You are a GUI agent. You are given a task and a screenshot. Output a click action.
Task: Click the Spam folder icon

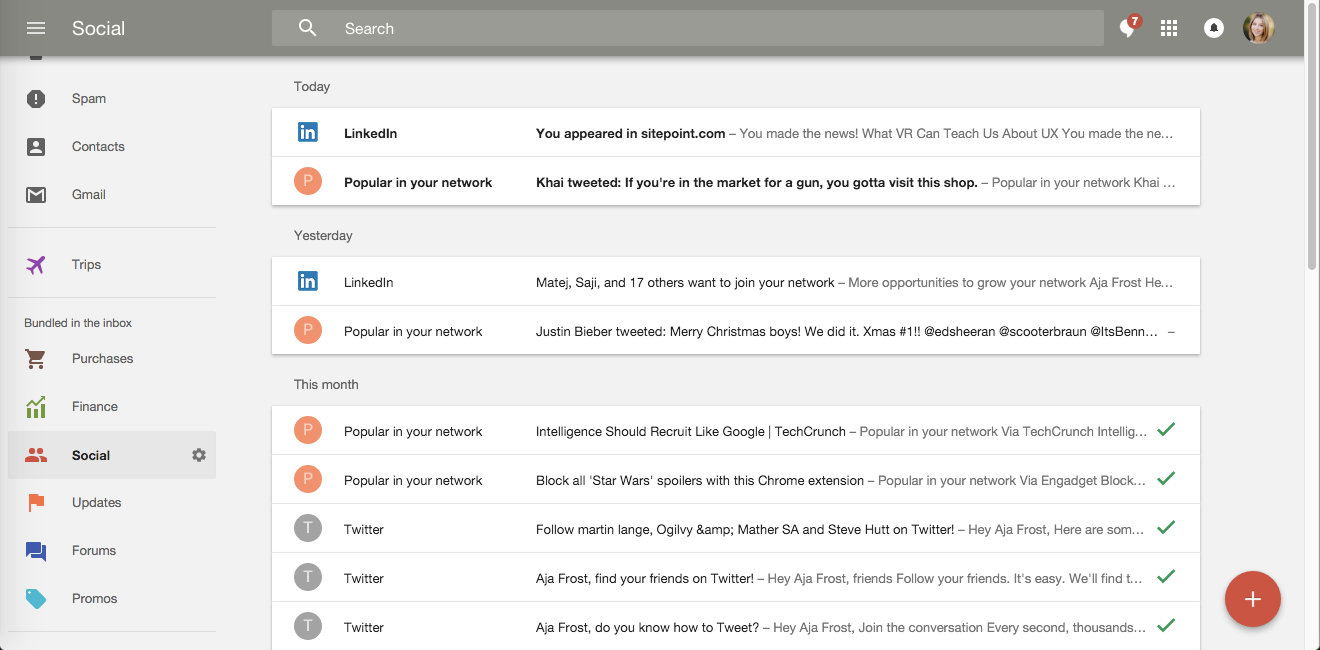(x=36, y=99)
